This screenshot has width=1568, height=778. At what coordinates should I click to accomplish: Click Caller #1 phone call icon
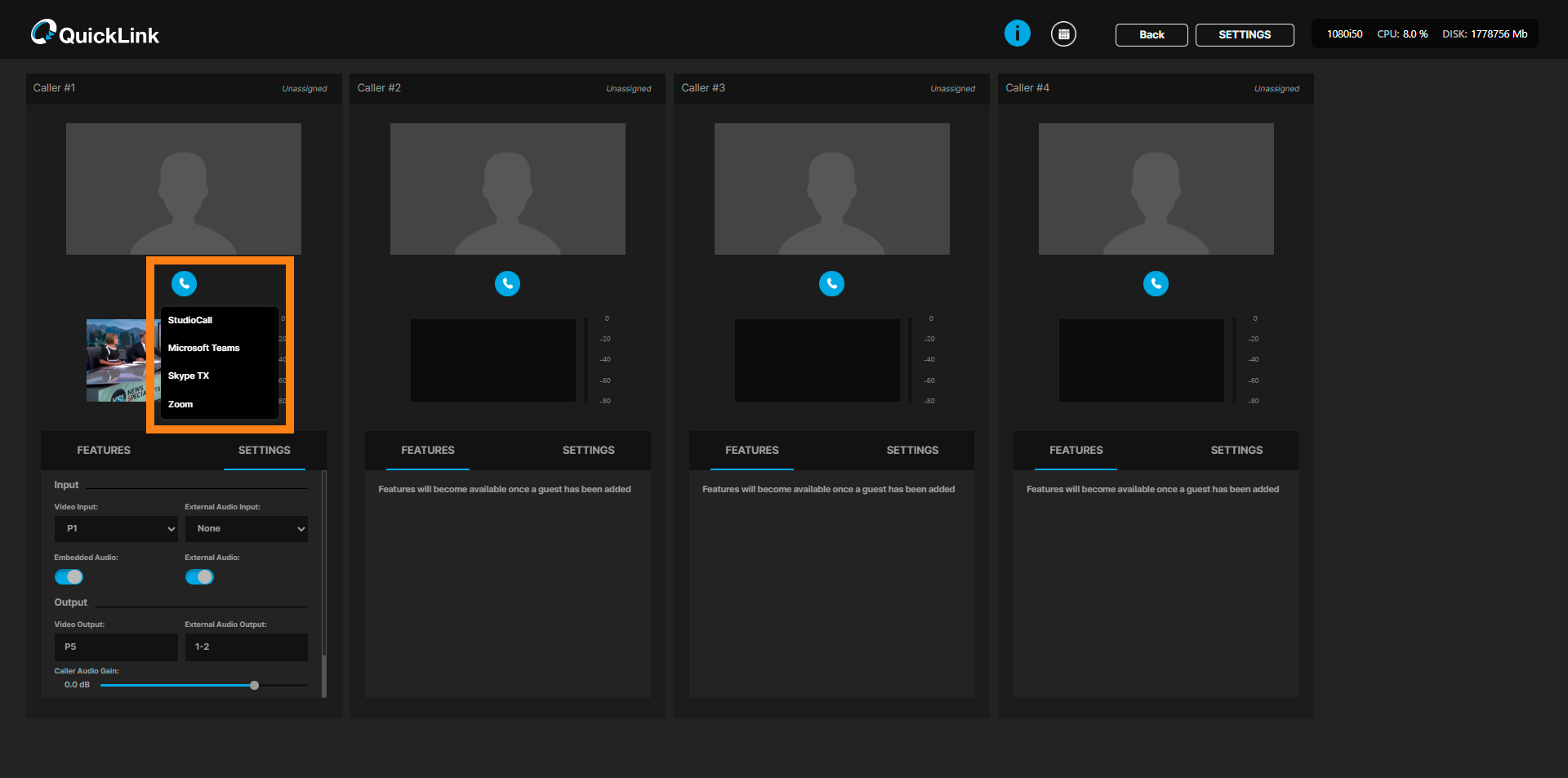click(x=184, y=283)
